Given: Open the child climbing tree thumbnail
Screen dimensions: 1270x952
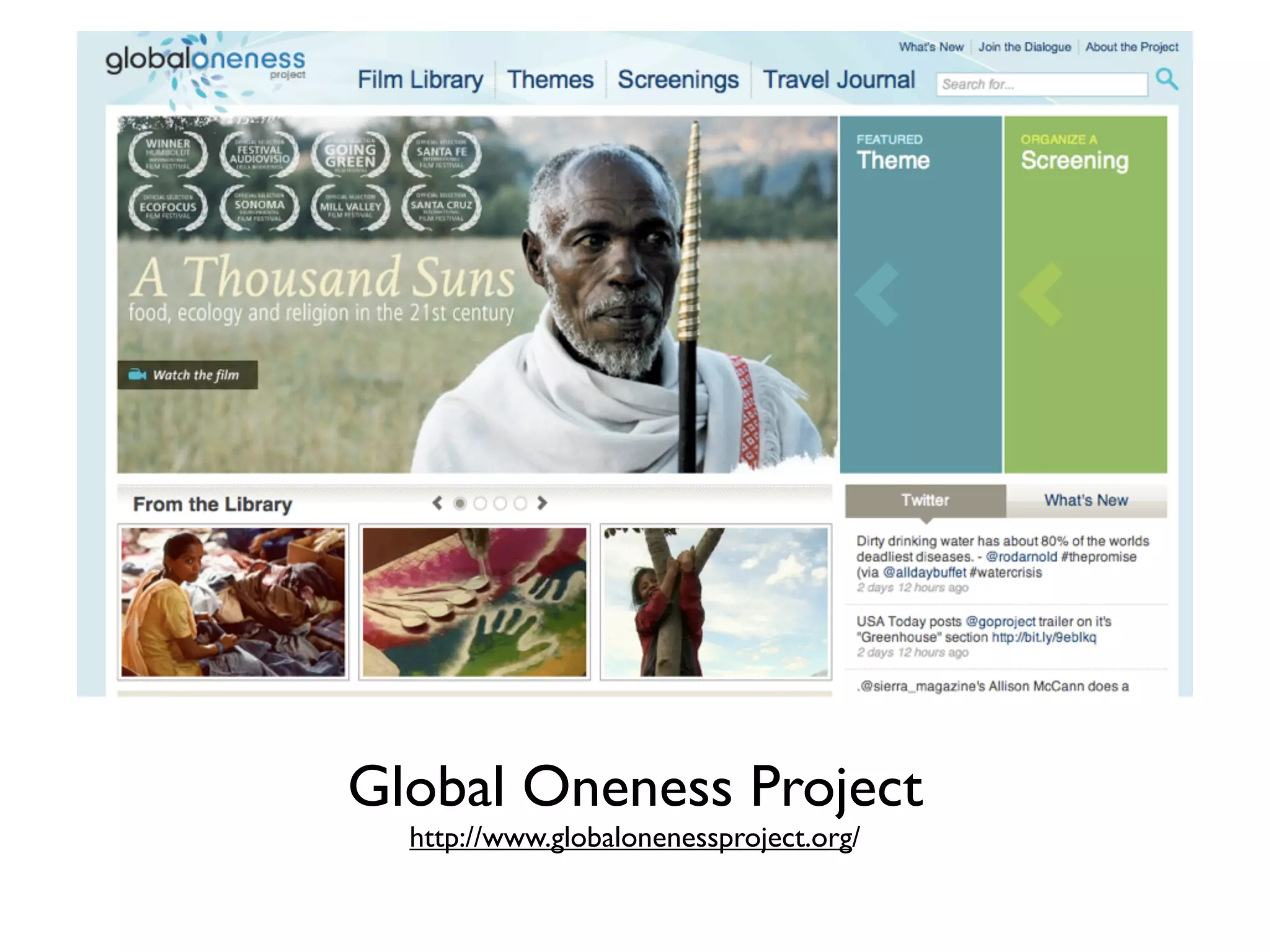Looking at the screenshot, I should (716, 602).
